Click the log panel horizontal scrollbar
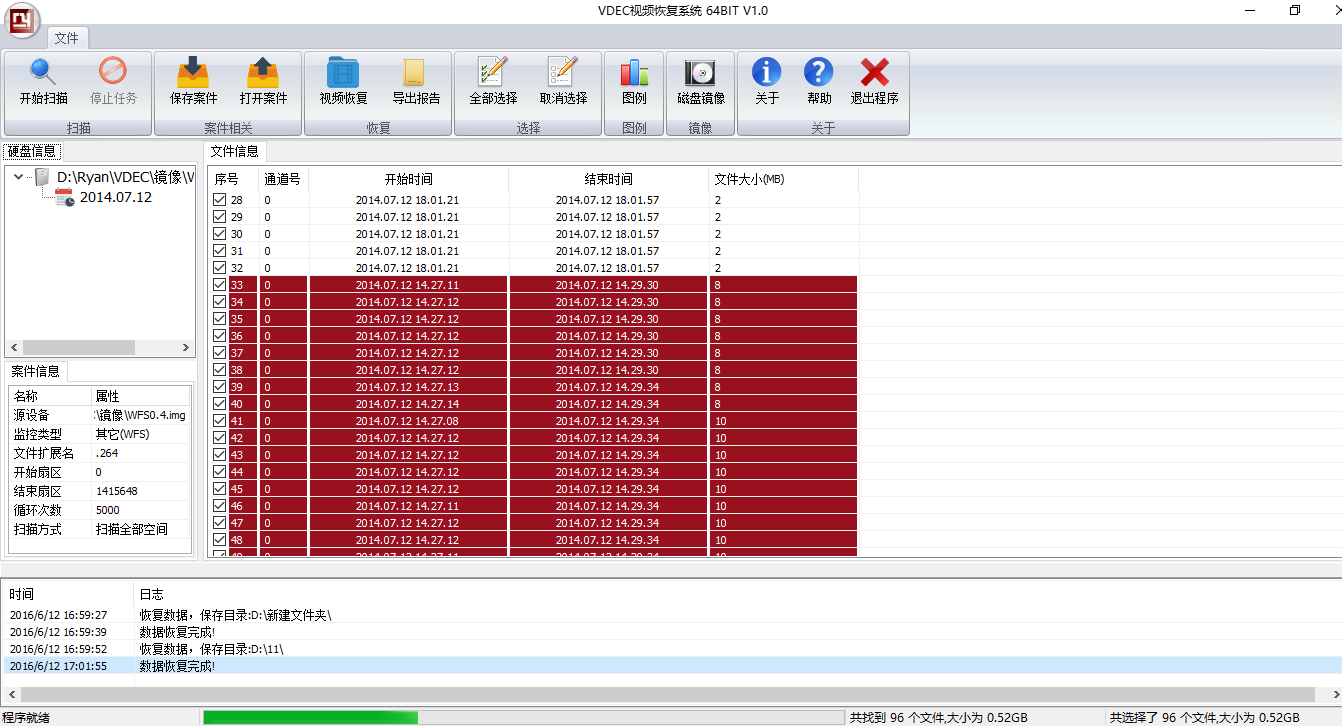This screenshot has width=1342, height=726. click(x=668, y=694)
